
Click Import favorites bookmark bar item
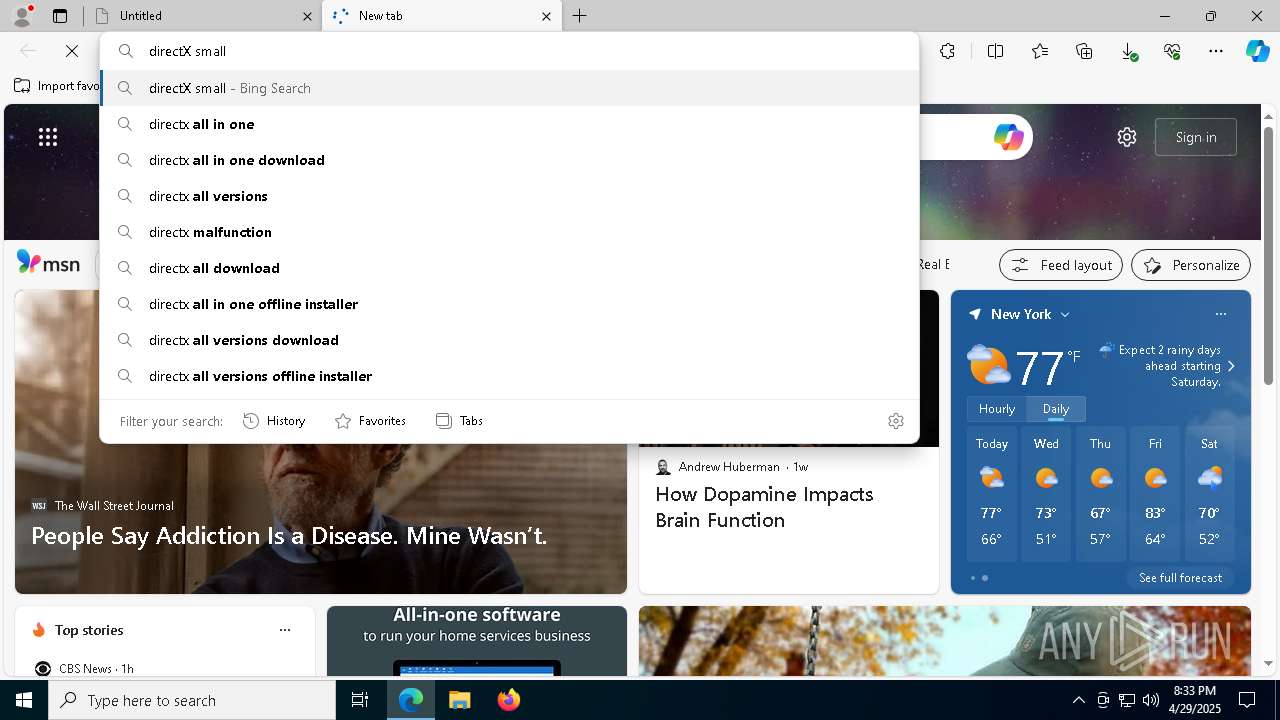[x=57, y=86]
